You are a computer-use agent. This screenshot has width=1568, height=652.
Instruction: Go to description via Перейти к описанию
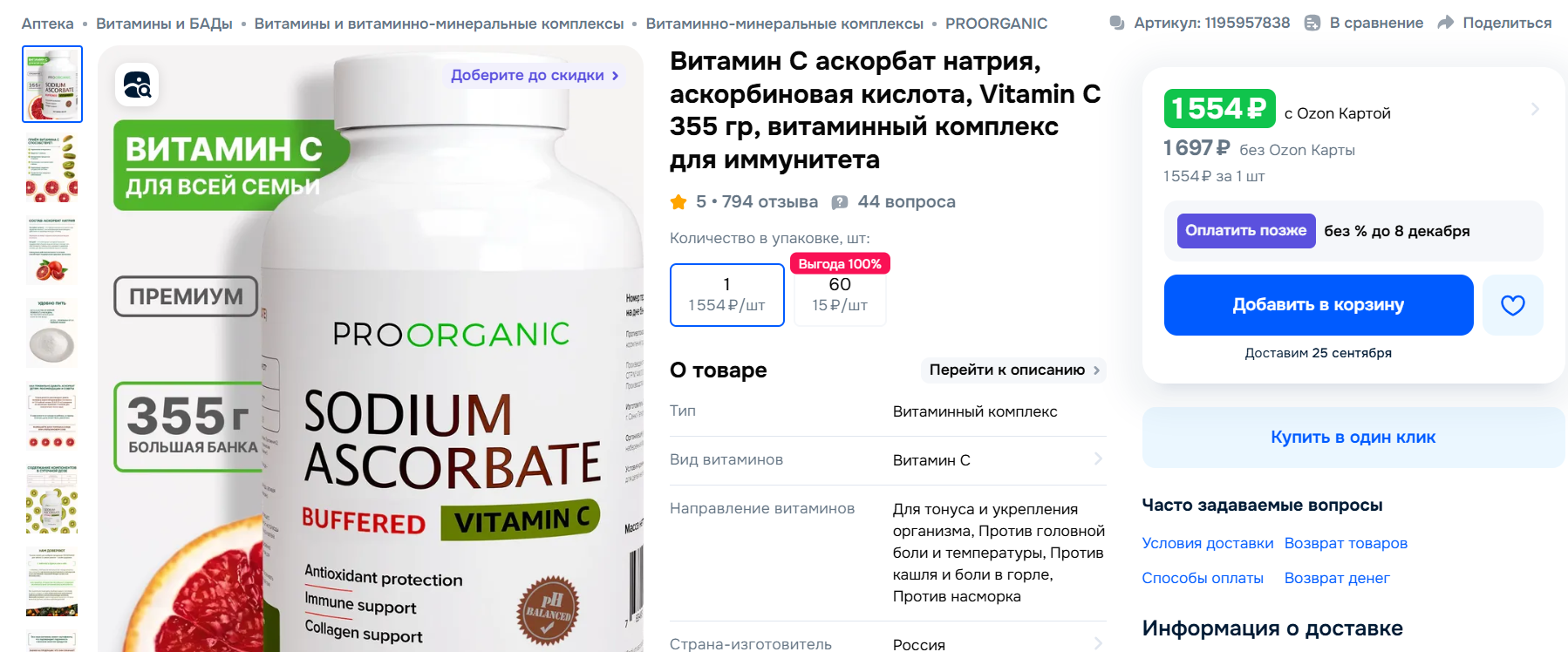[1013, 370]
